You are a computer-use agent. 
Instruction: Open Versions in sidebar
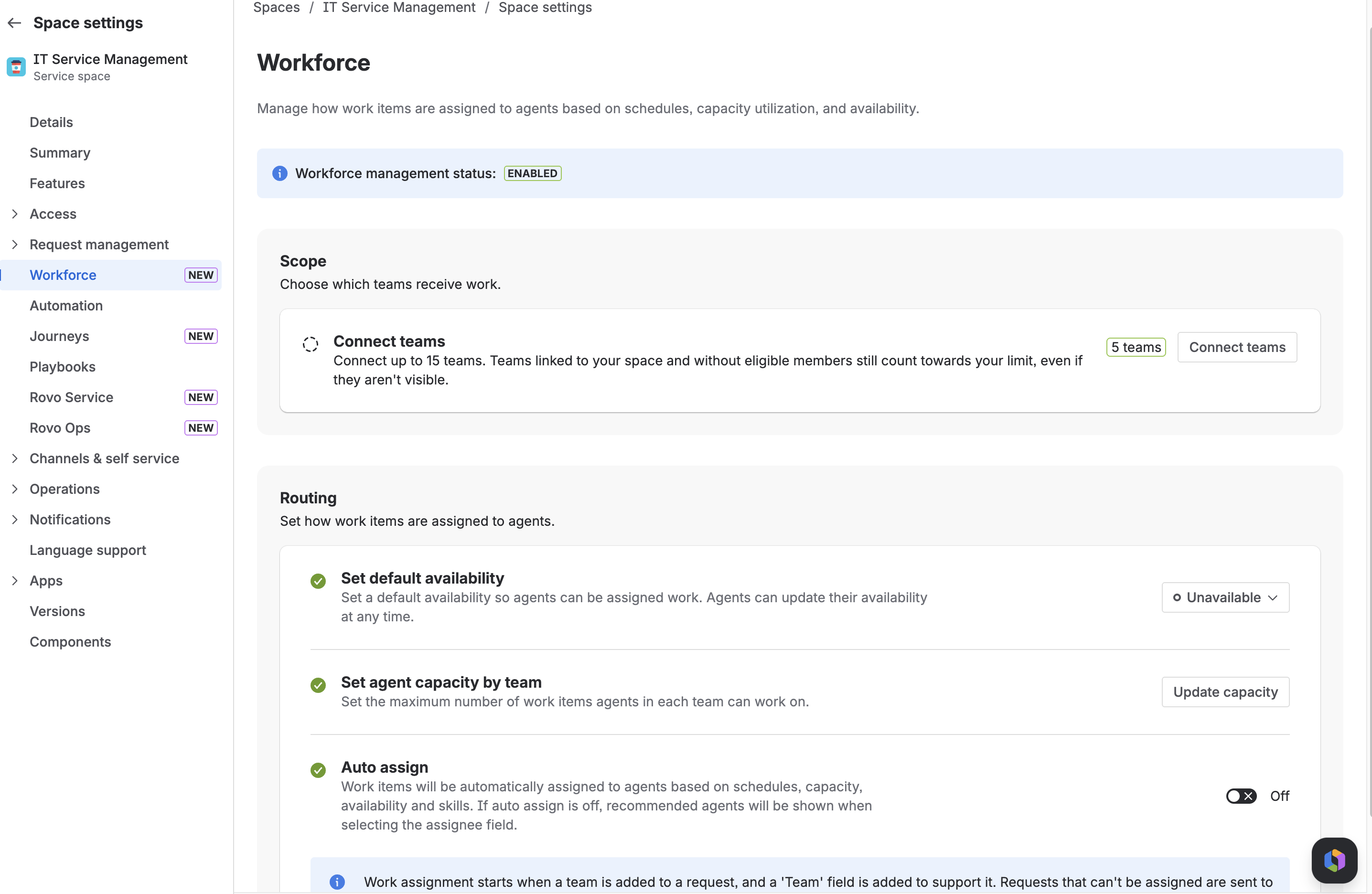[x=111, y=611]
